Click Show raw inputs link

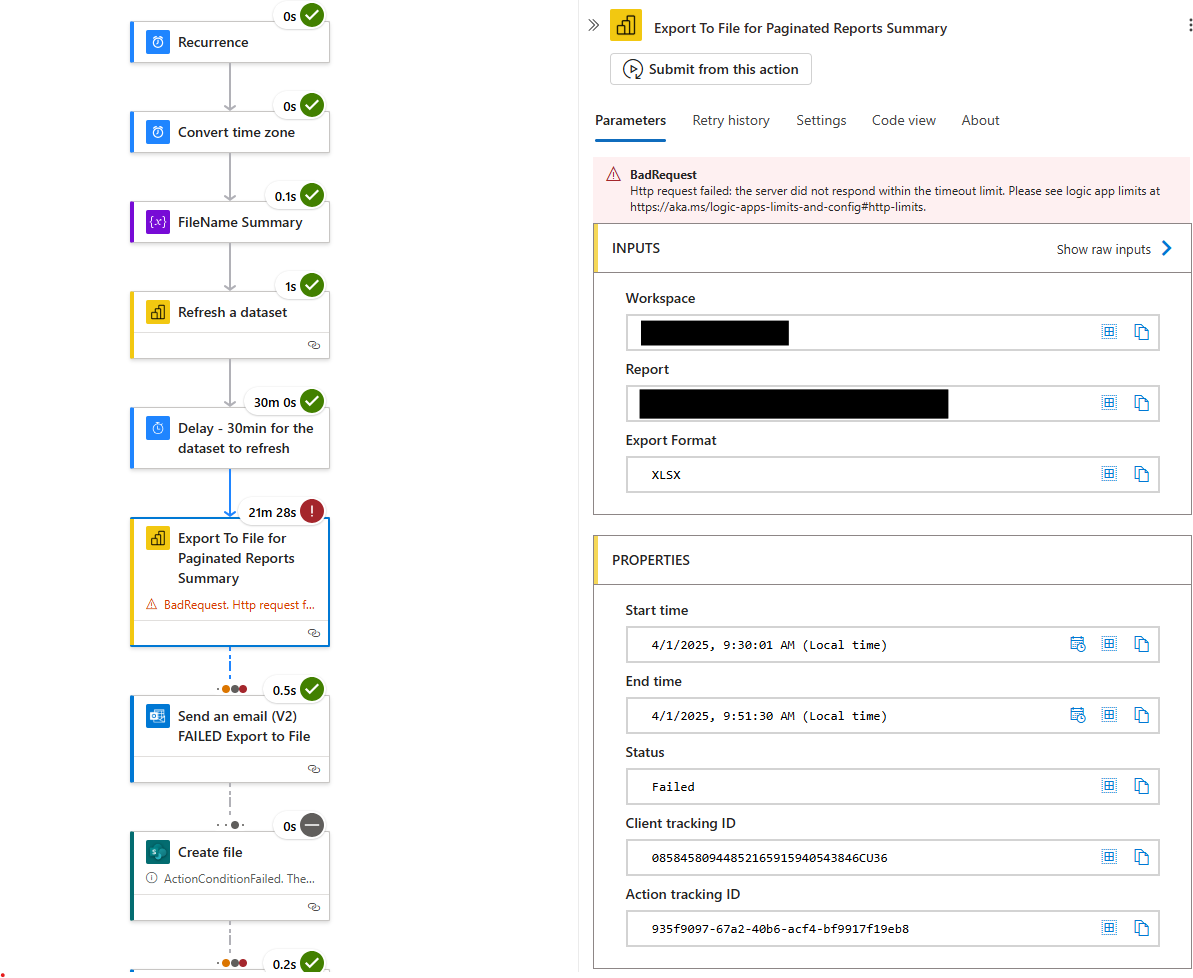pos(1103,250)
